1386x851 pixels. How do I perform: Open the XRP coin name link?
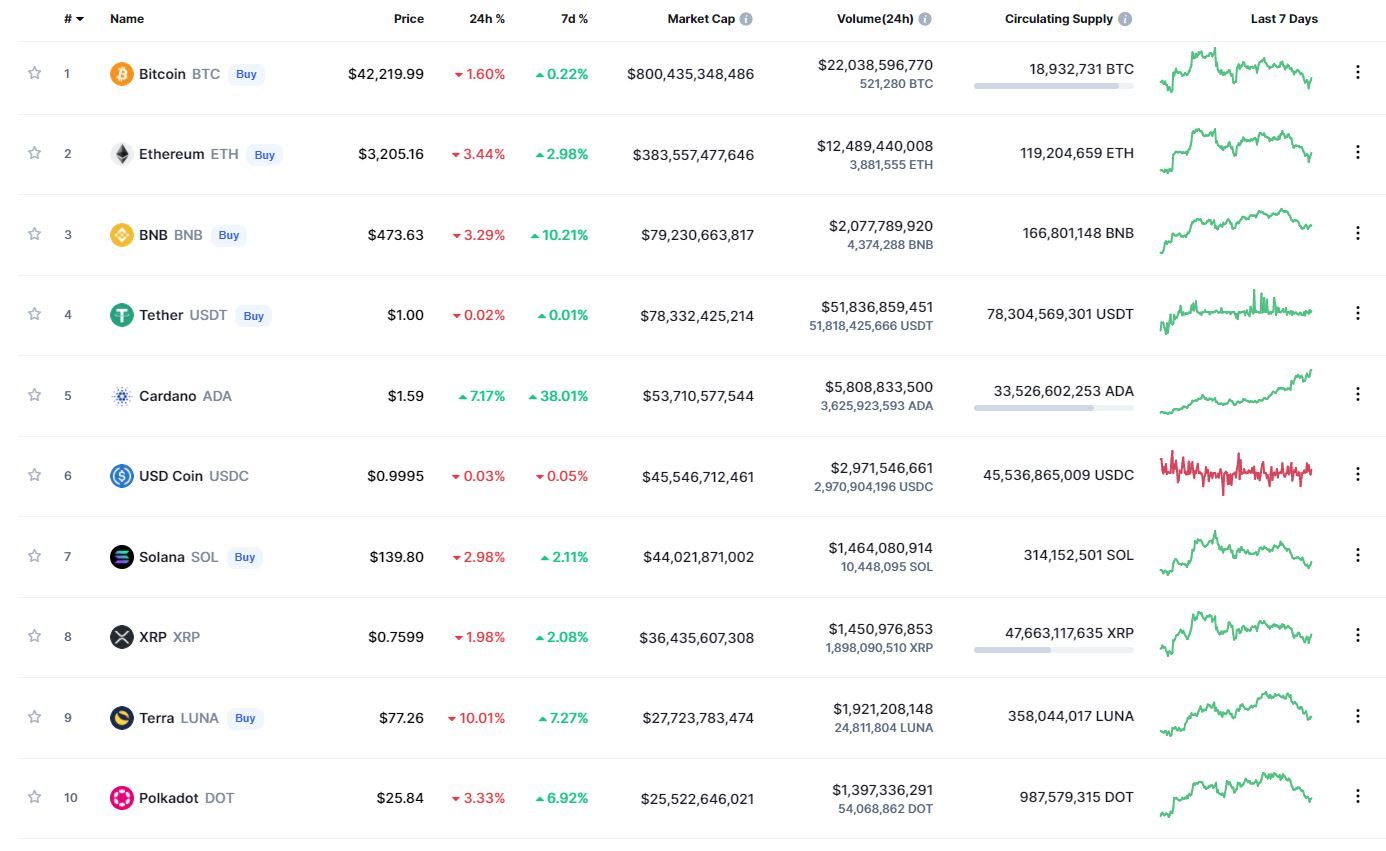coord(169,637)
